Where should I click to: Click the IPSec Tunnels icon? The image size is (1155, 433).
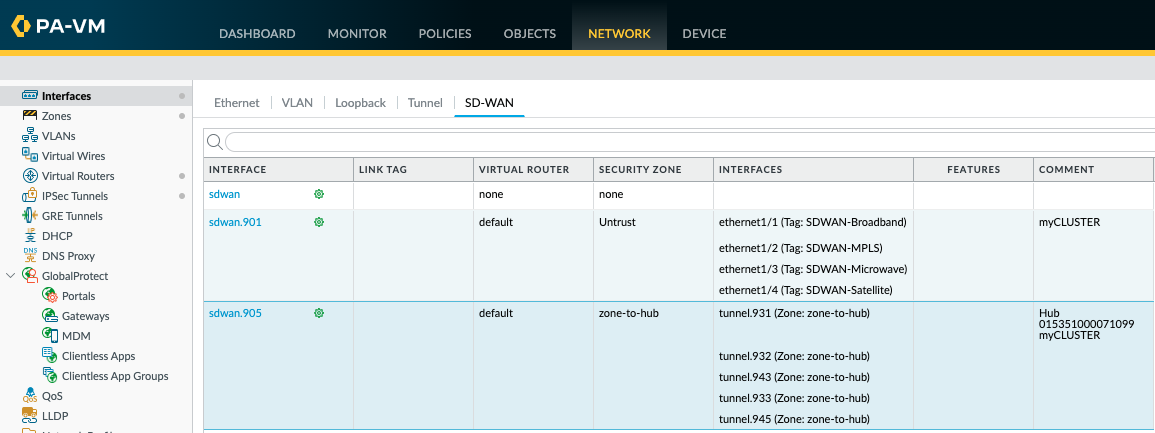point(30,196)
